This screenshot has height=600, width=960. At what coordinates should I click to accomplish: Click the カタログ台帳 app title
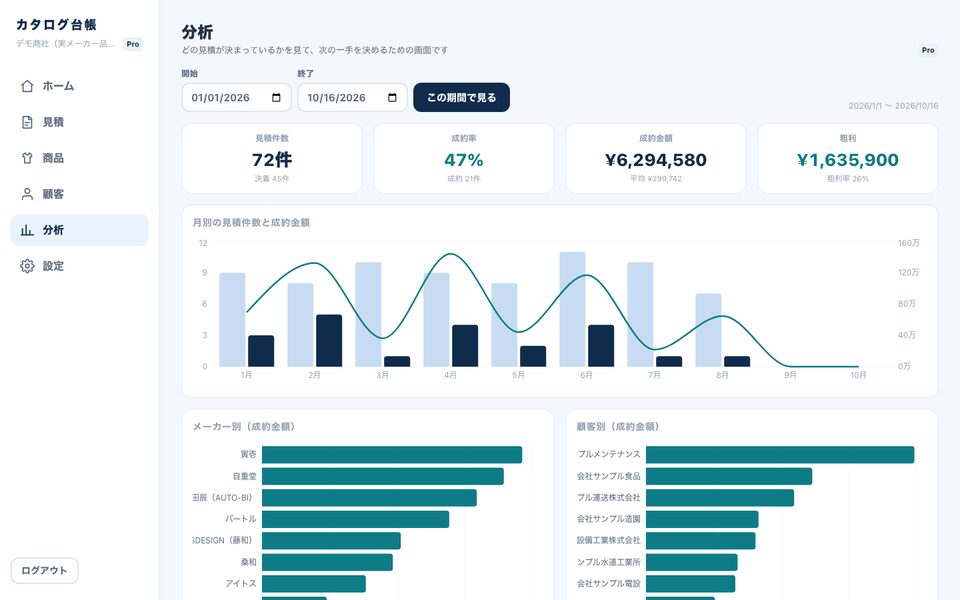click(x=56, y=24)
